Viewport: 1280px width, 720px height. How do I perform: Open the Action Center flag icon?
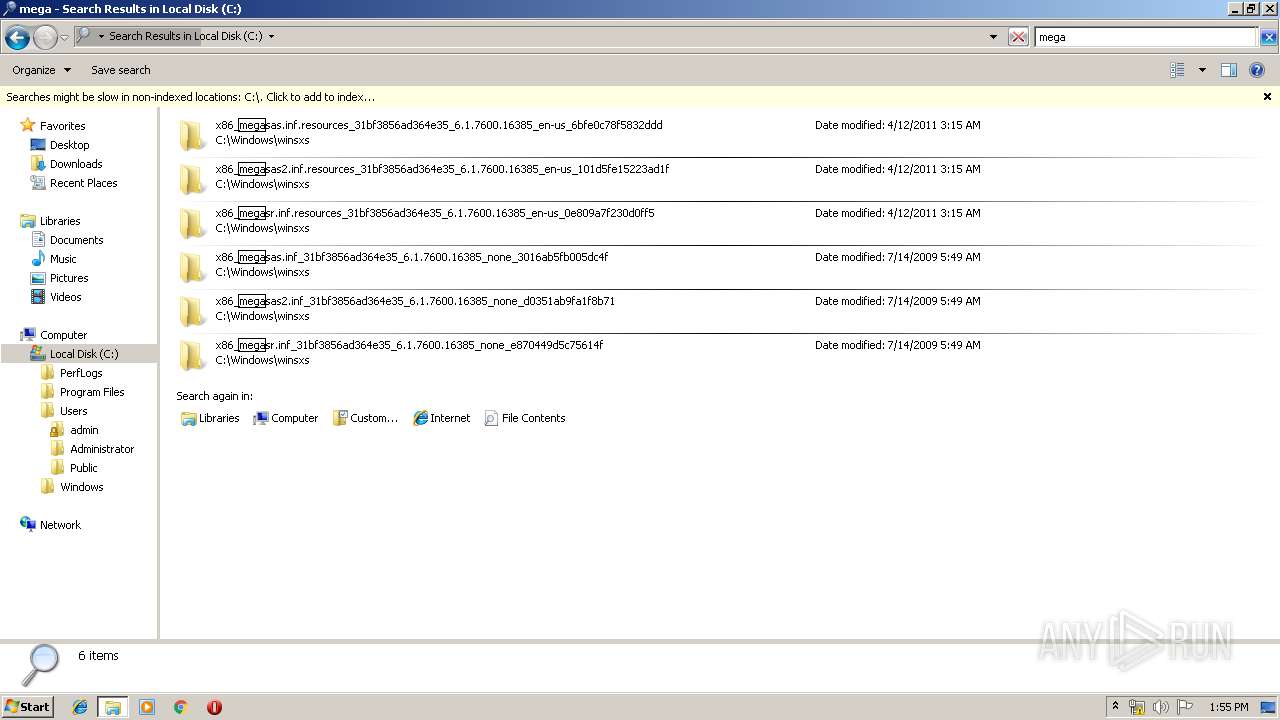click(1185, 707)
